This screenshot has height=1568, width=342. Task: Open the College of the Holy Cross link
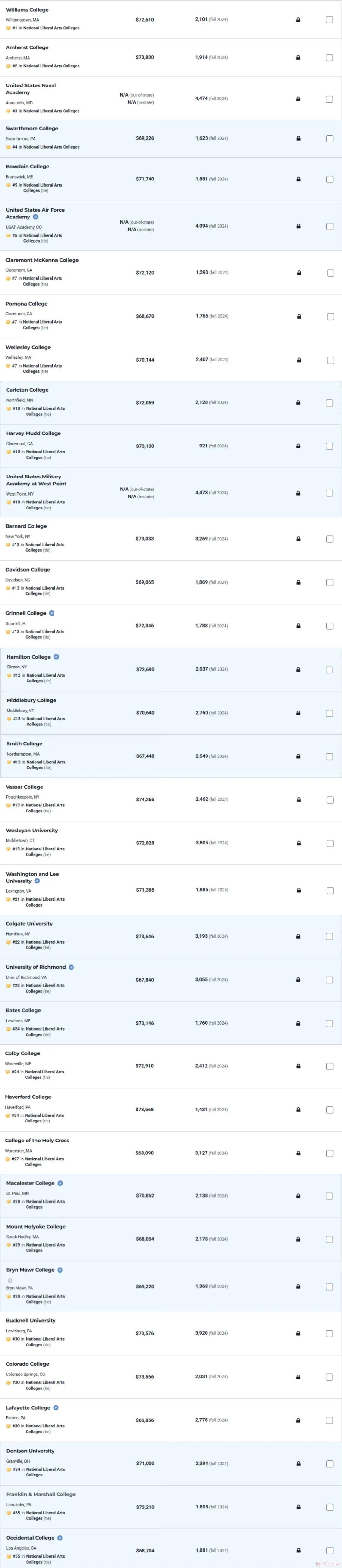pos(37,1140)
